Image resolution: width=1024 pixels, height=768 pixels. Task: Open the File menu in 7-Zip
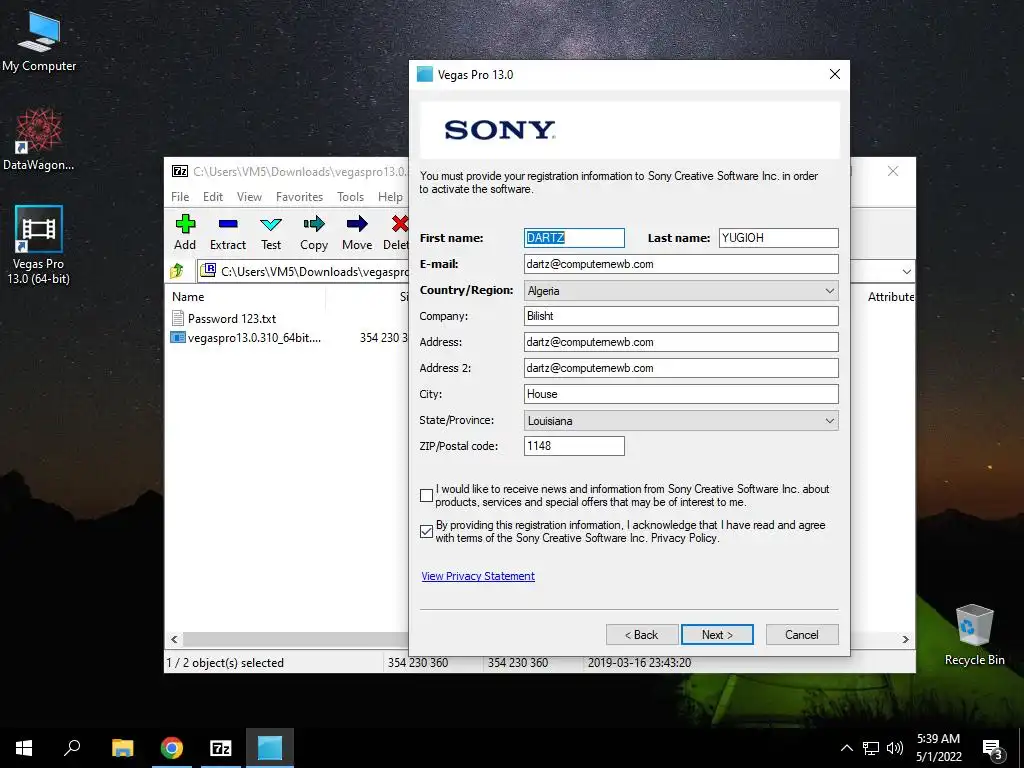click(x=180, y=197)
